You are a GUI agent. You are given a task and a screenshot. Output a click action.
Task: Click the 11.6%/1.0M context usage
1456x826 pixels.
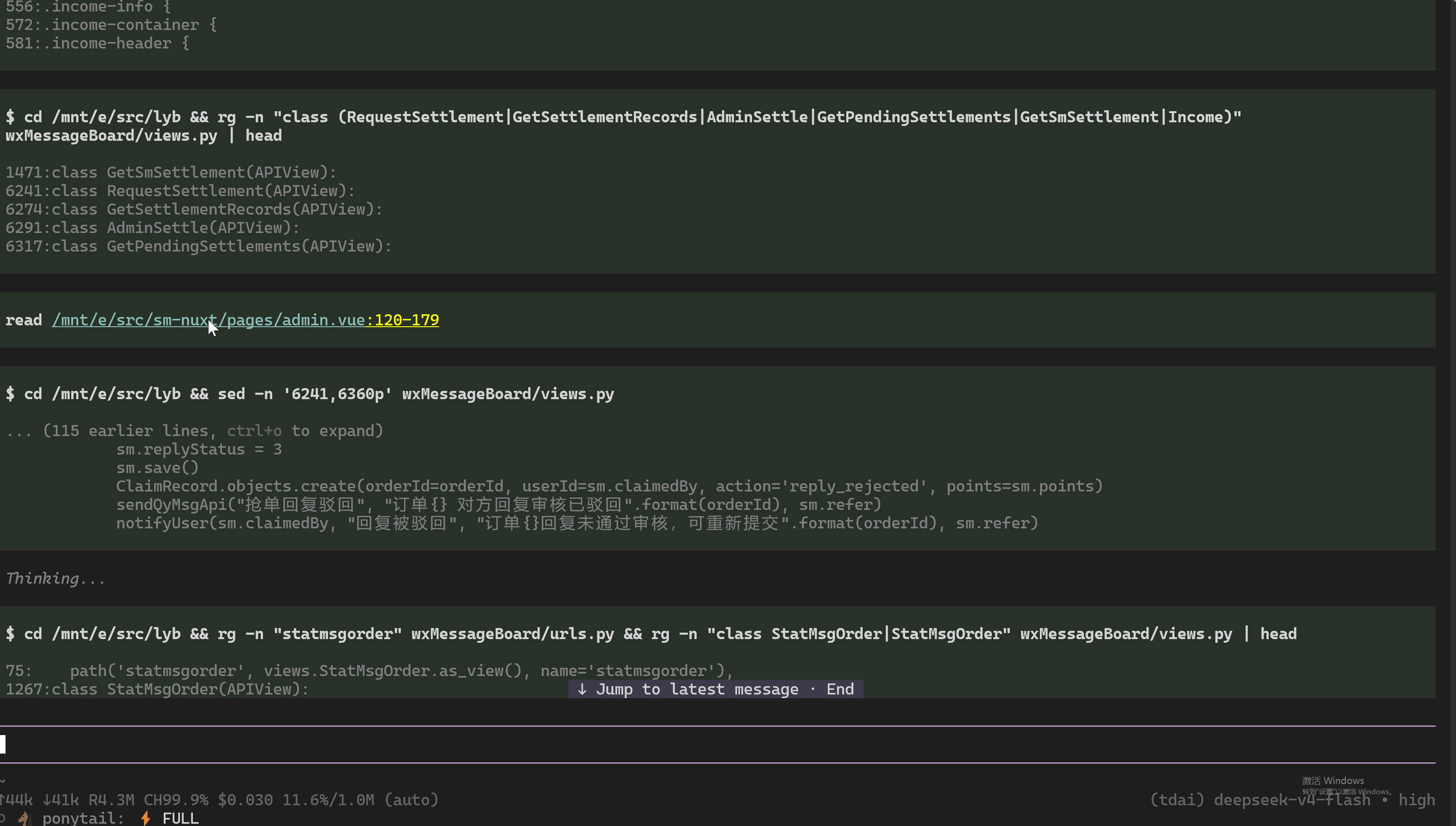coord(328,800)
